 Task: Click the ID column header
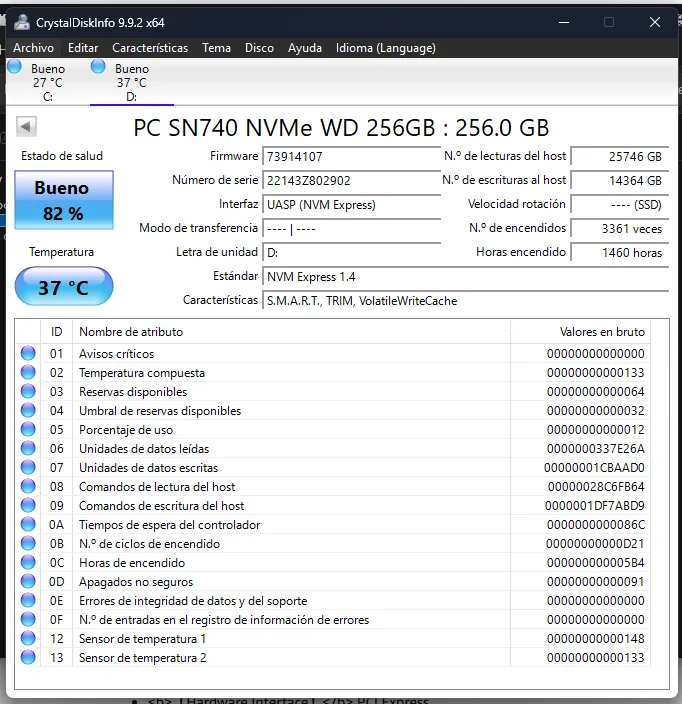click(x=57, y=332)
